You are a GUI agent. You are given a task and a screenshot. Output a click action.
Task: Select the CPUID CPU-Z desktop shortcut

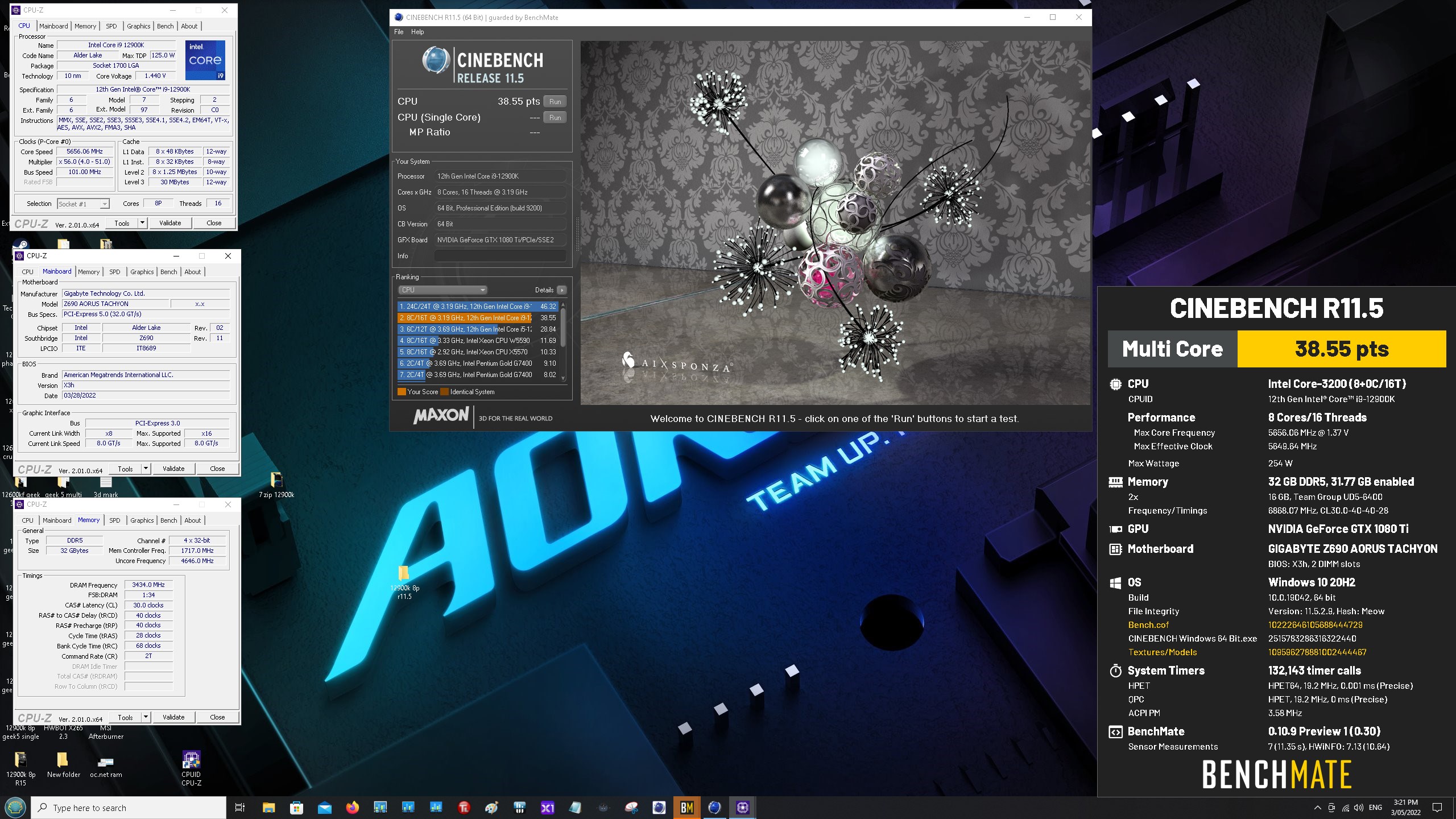click(191, 768)
